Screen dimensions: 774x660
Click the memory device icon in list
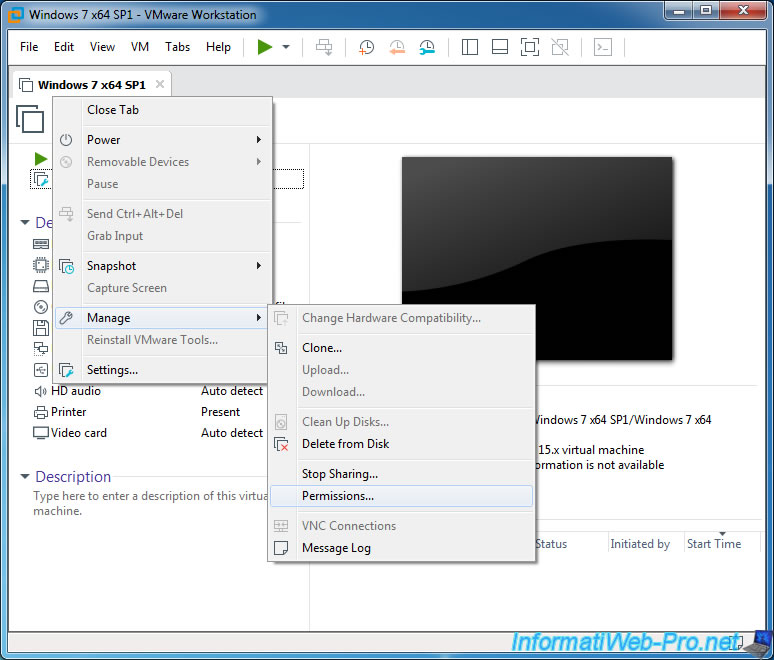click(40, 244)
